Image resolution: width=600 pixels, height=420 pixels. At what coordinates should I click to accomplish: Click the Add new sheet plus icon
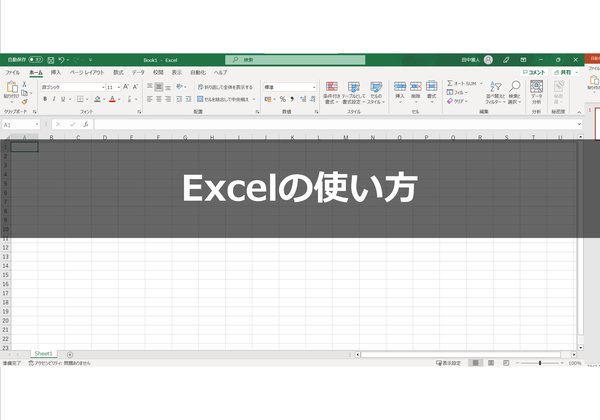pyautogui.click(x=70, y=355)
